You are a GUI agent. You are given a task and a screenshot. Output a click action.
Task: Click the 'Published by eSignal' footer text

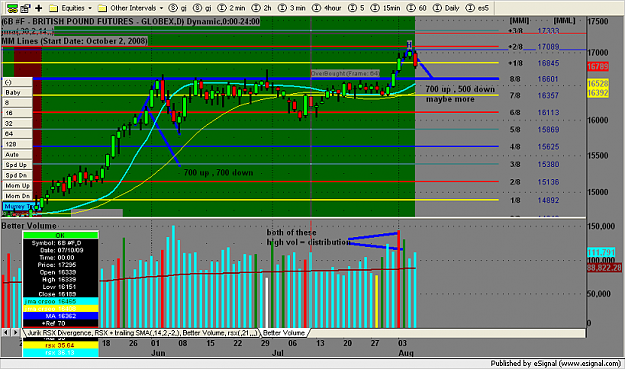555,363
